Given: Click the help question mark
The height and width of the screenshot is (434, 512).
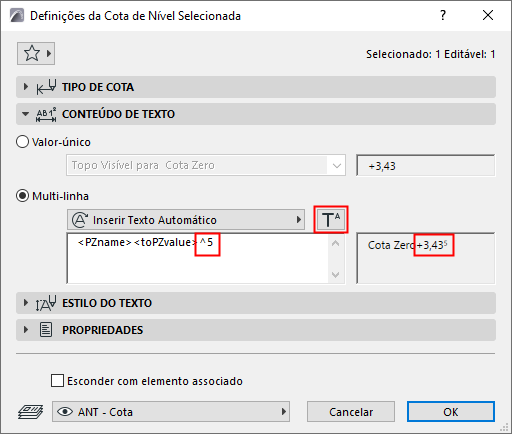Looking at the screenshot, I should point(443,15).
